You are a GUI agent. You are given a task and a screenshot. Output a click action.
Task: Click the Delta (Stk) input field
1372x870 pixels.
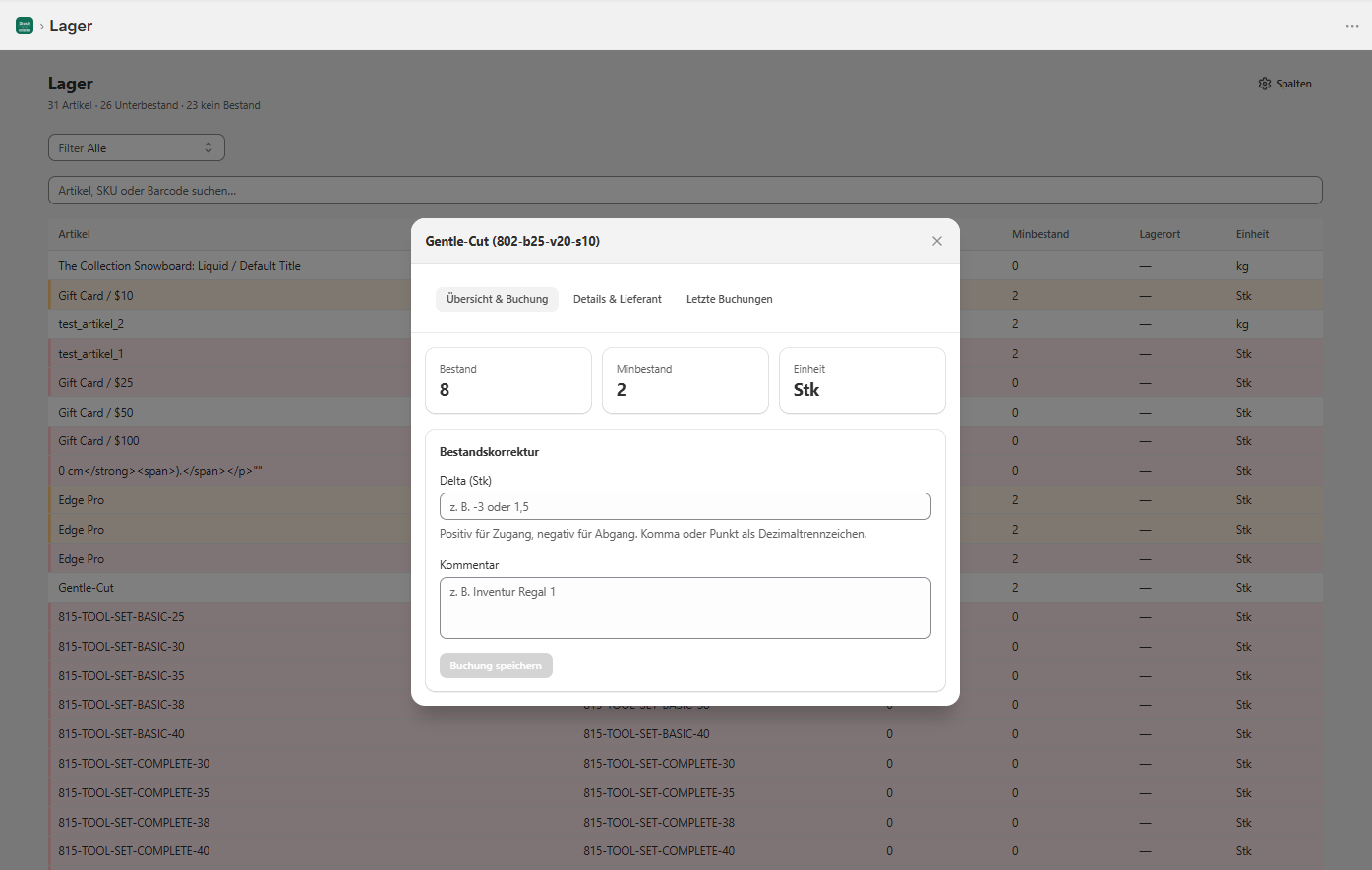click(x=685, y=506)
